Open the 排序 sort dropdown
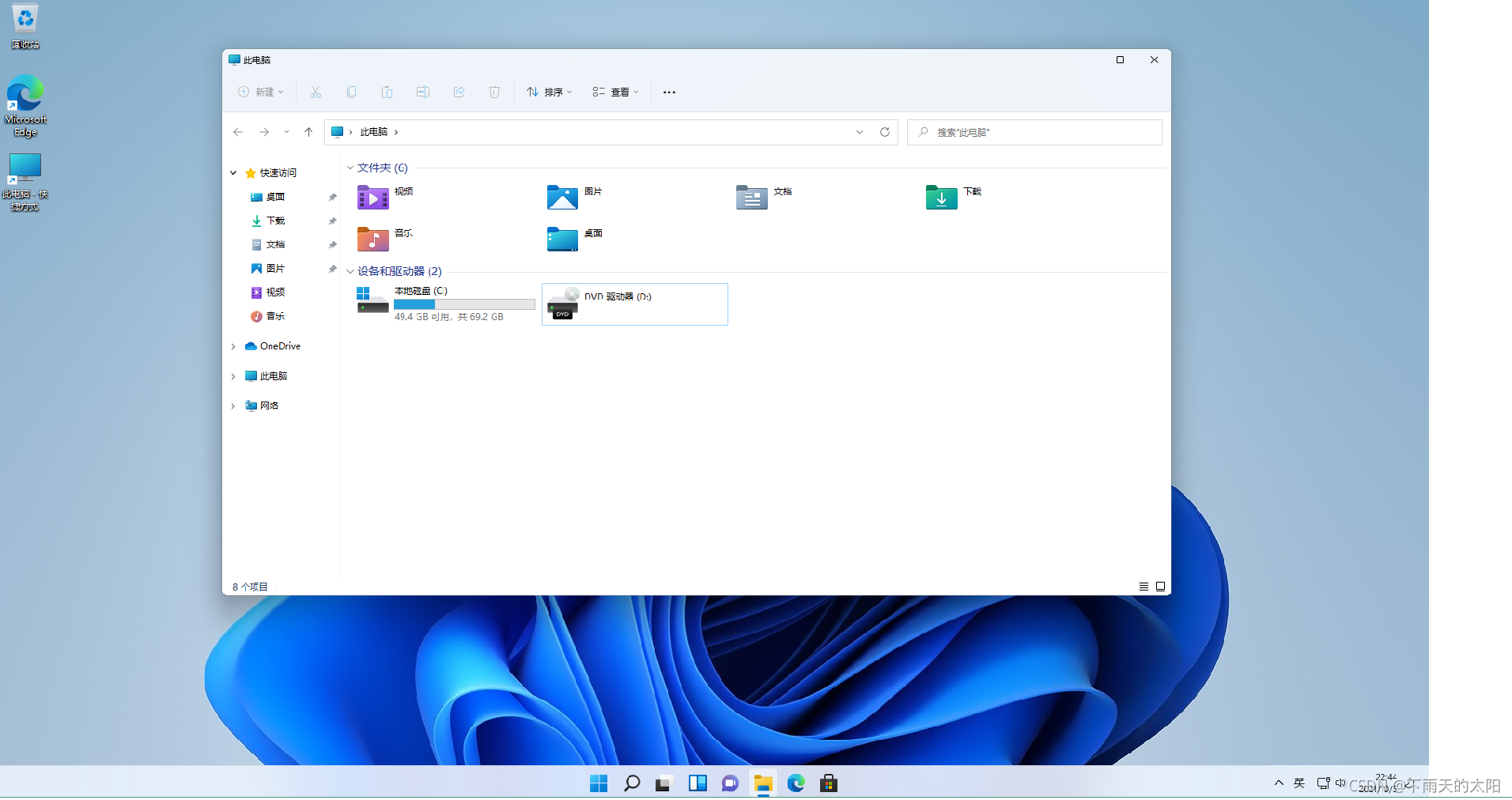 [x=550, y=92]
